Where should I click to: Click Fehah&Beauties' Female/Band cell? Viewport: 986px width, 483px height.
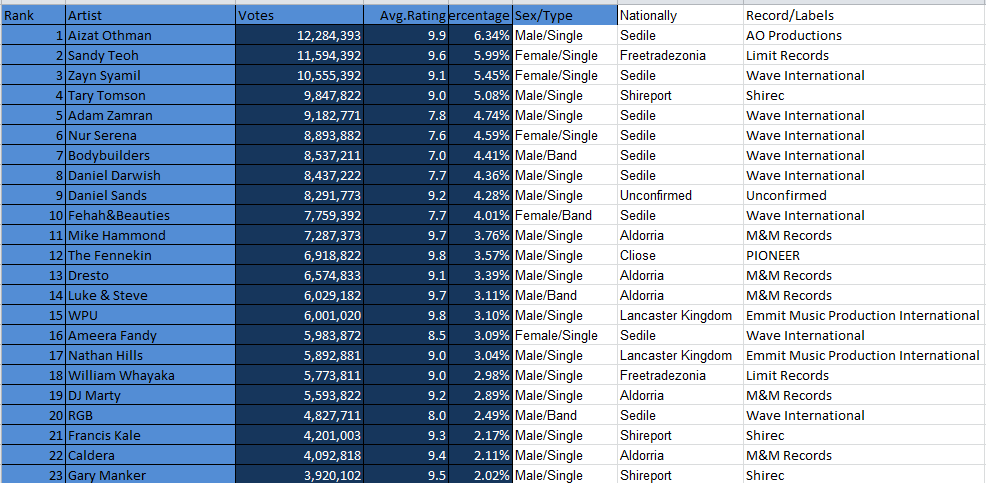click(565, 215)
